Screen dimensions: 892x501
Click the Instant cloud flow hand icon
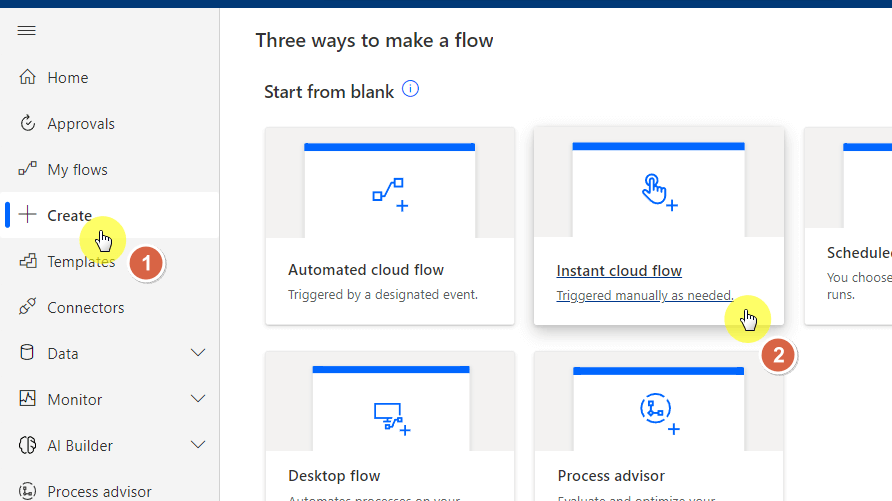point(659,192)
